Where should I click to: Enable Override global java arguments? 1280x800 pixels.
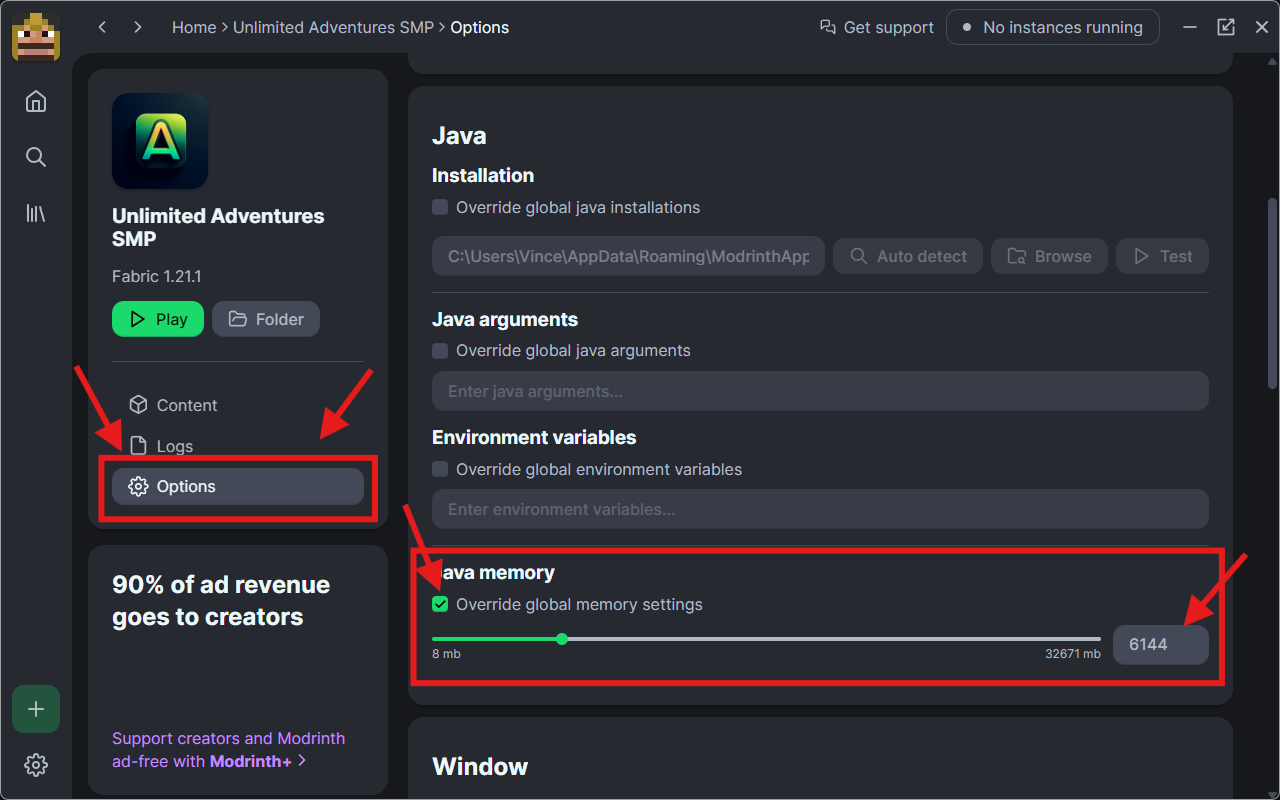440,351
